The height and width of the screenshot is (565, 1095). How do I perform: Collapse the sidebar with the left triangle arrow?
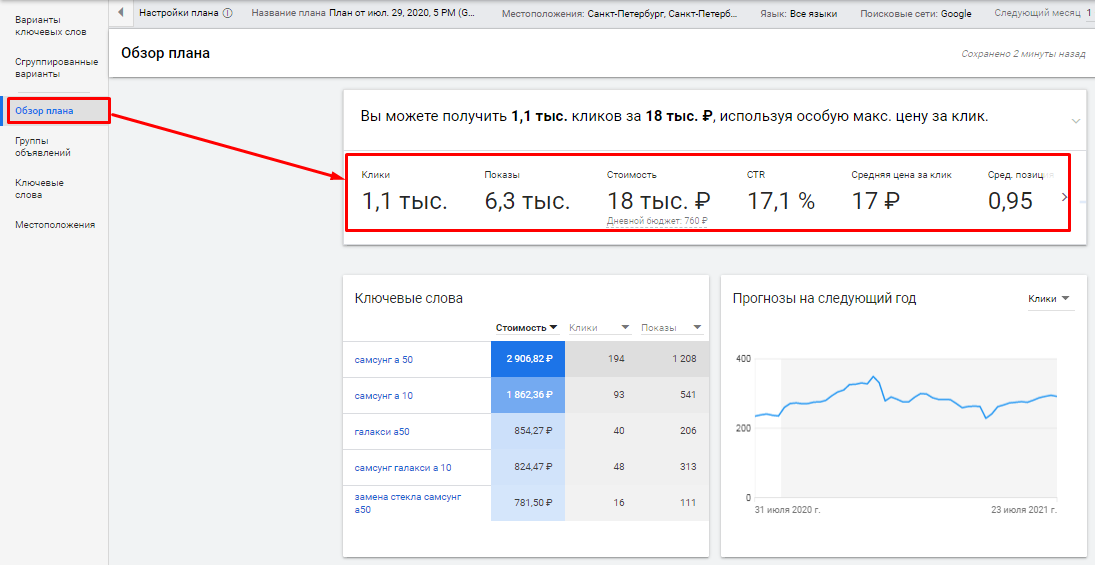[x=121, y=13]
